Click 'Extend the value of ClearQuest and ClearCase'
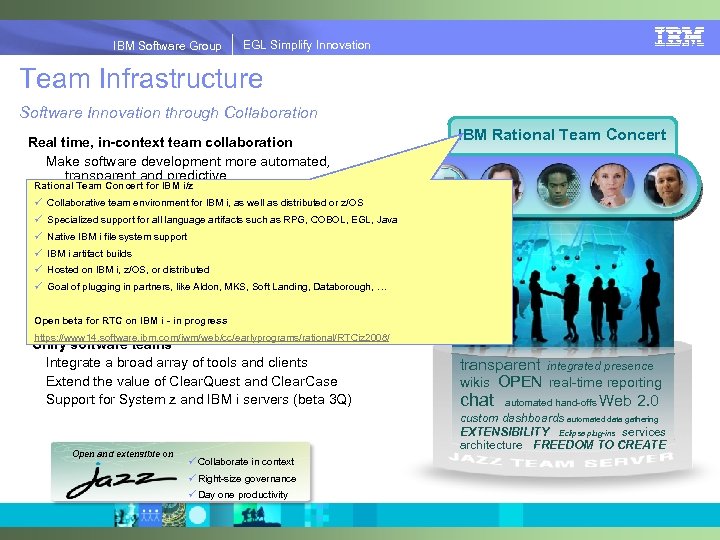720x540 pixels. pos(191,381)
